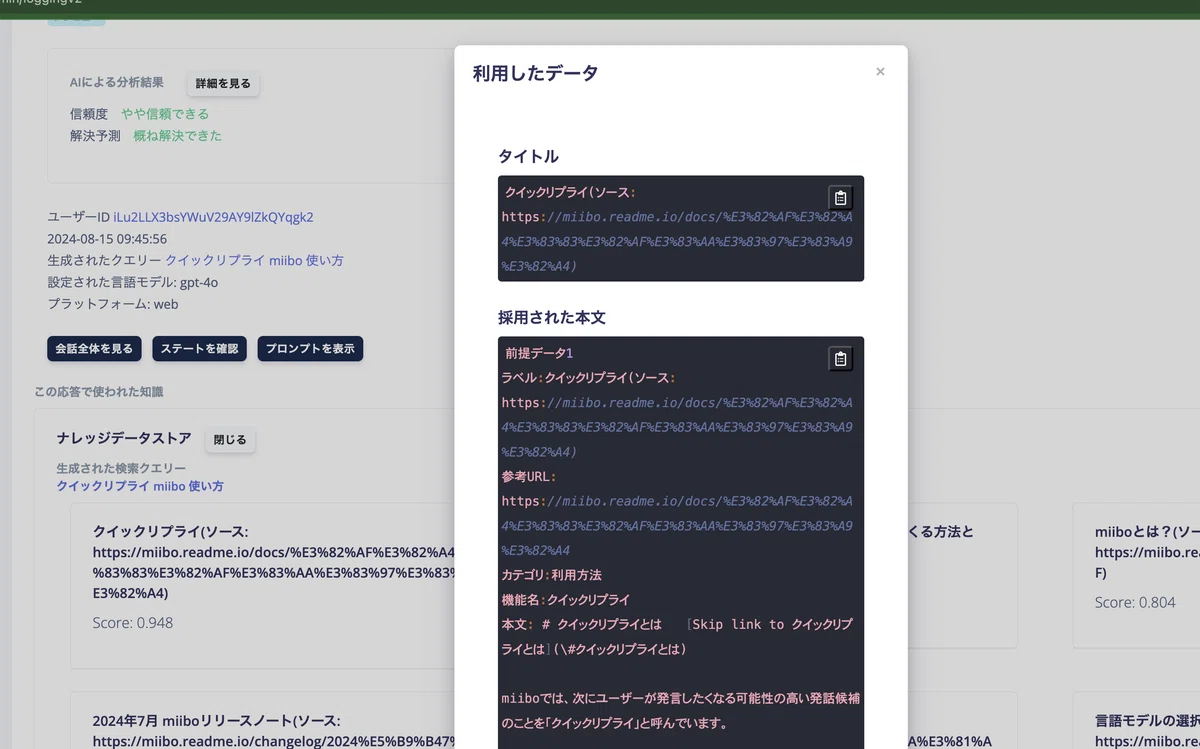The height and width of the screenshot is (749, 1200).
Task: Click the 採用された本文 heading
Action: 552,317
